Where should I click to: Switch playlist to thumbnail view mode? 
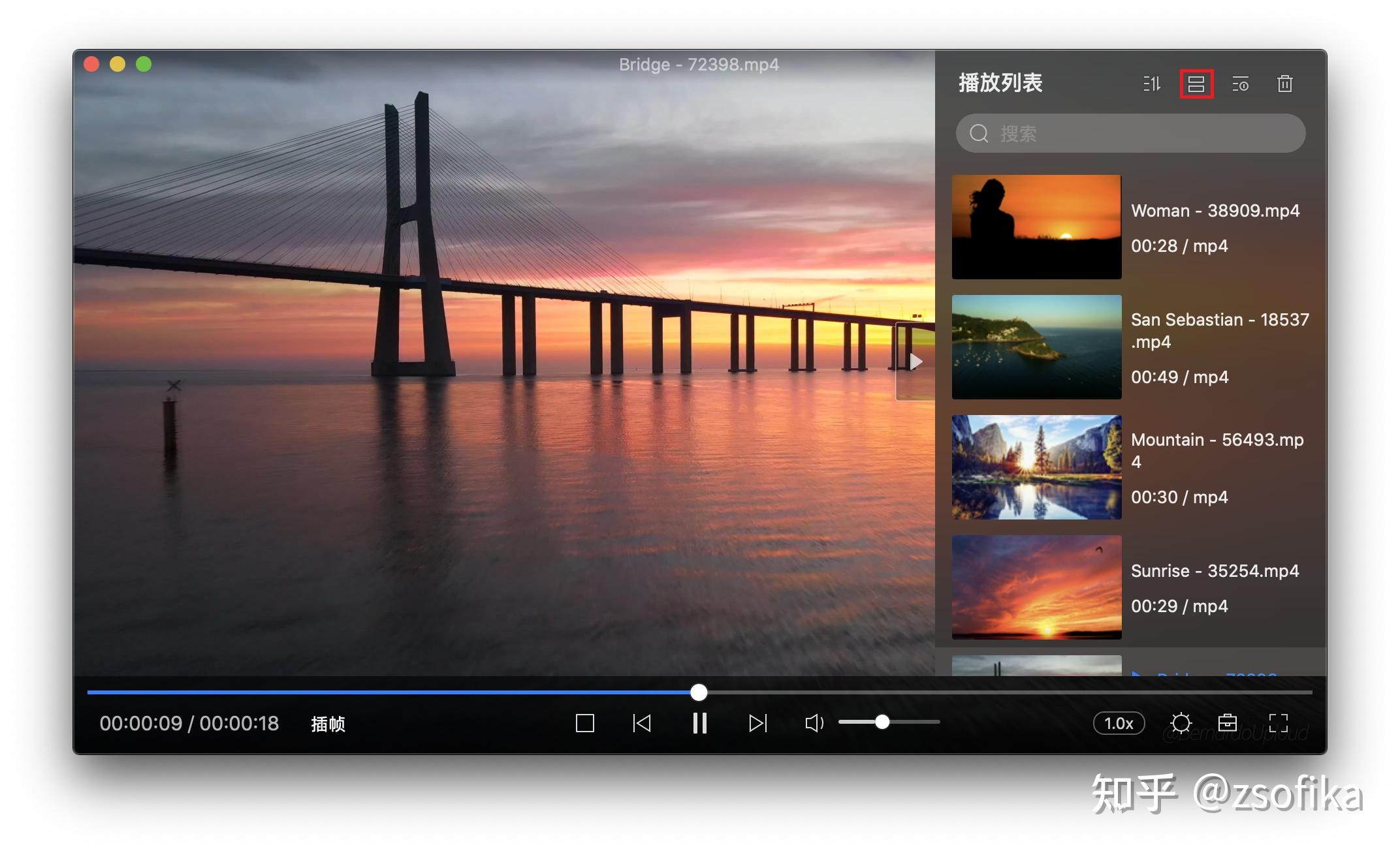click(1196, 84)
